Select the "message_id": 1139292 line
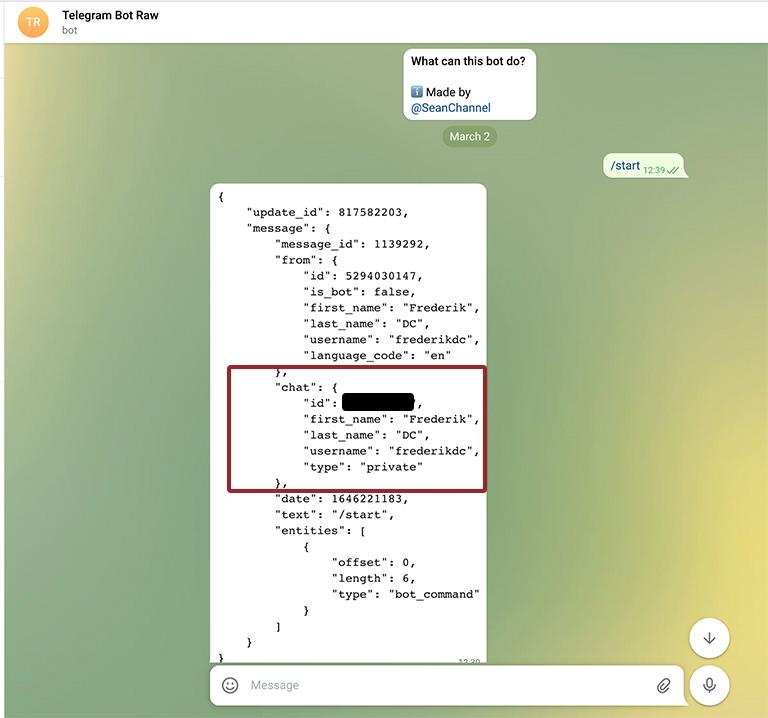Image resolution: width=768 pixels, height=718 pixels. pyautogui.click(x=352, y=244)
